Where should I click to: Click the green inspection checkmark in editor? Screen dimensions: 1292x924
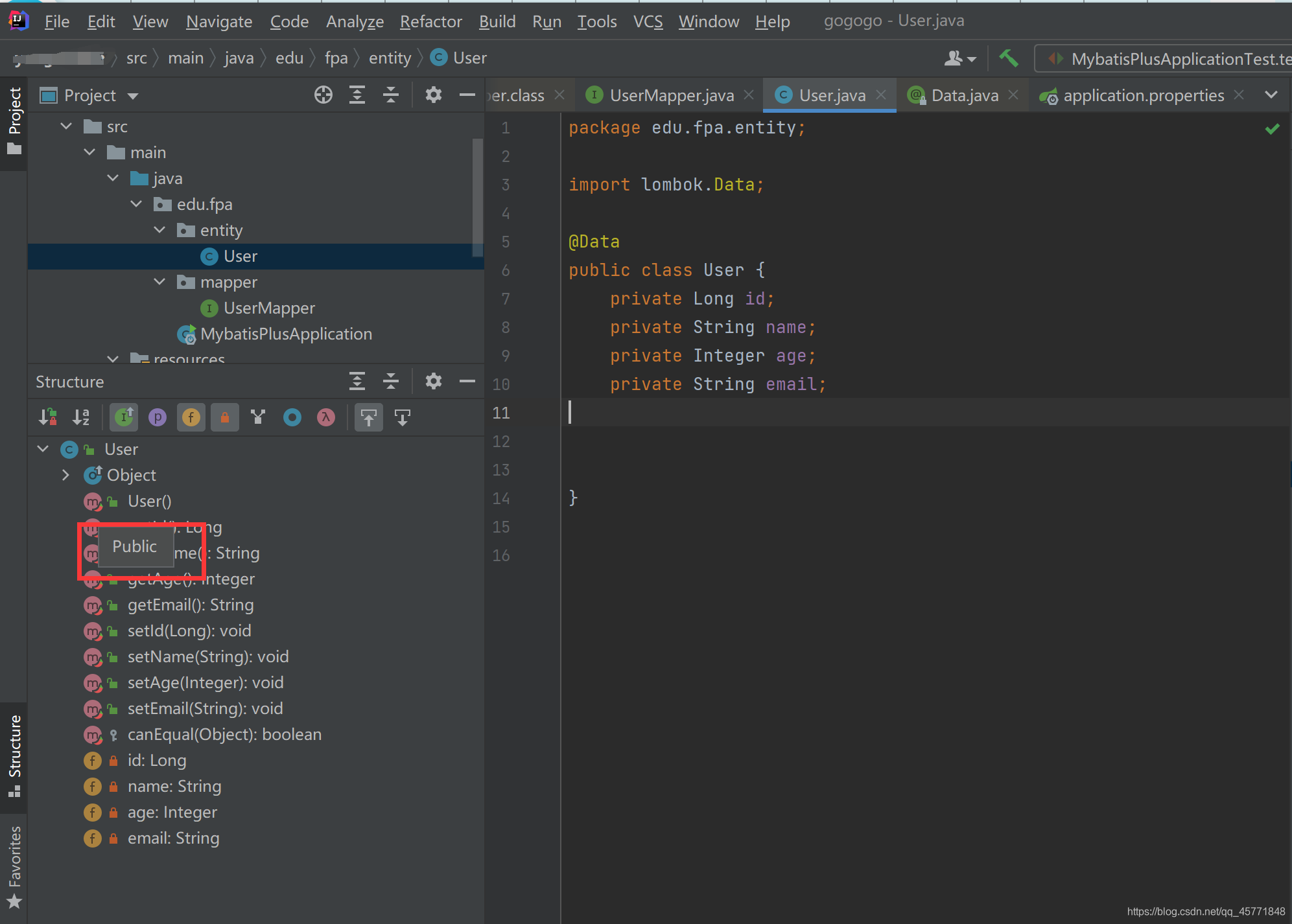[x=1272, y=129]
